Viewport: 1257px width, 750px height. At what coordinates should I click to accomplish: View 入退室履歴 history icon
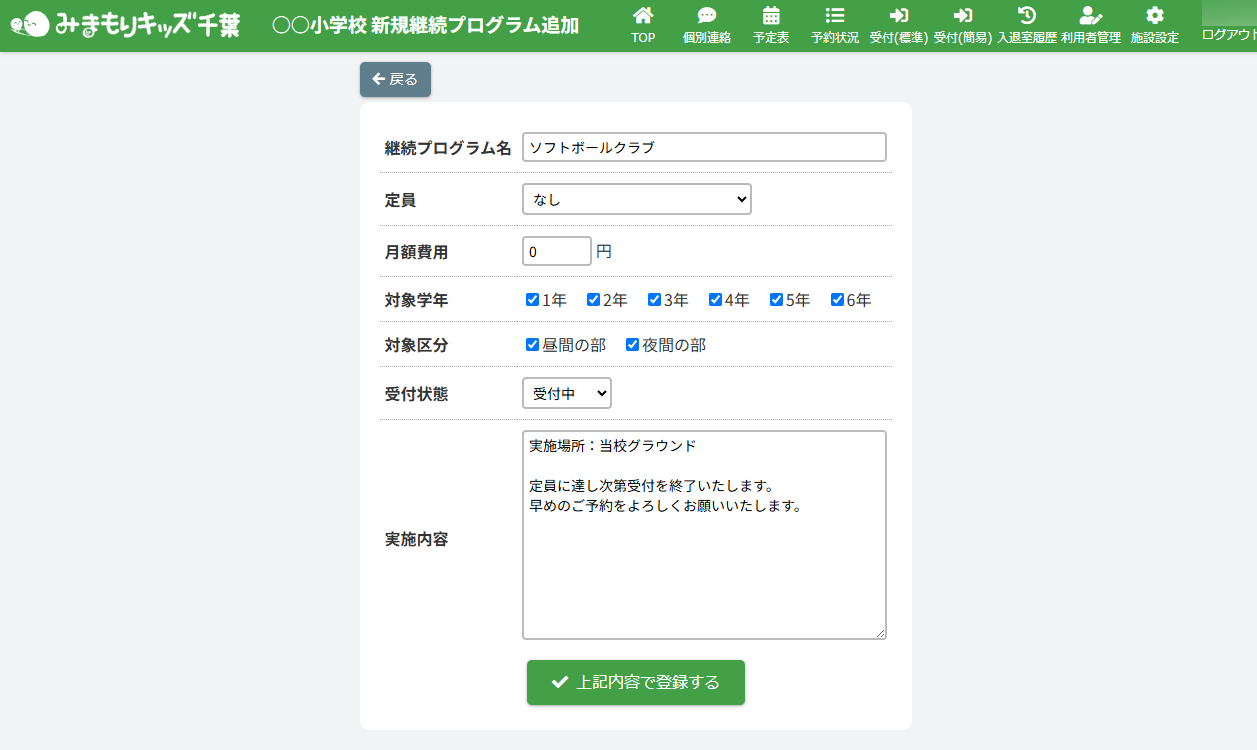(1027, 16)
